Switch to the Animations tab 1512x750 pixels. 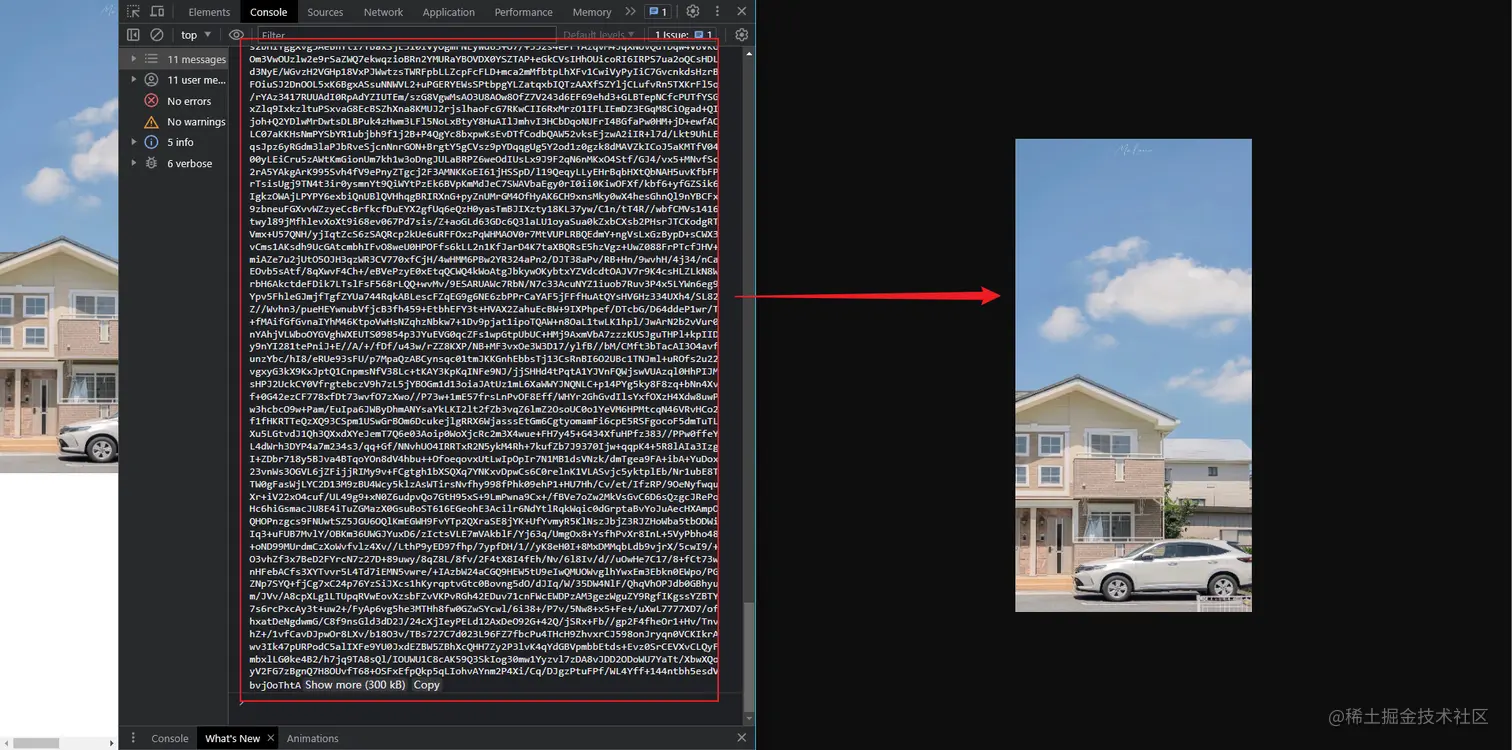coord(312,738)
